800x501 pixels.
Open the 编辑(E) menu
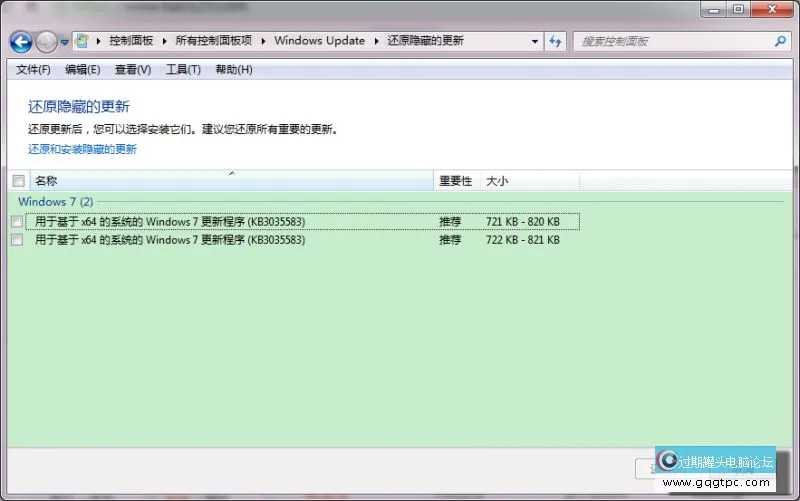[83, 69]
